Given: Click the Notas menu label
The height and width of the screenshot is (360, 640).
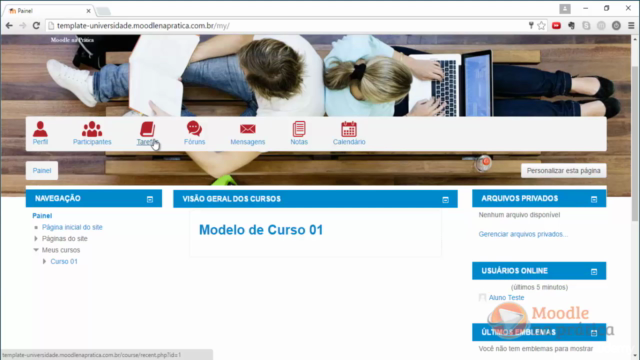Looking at the screenshot, I should tap(299, 142).
